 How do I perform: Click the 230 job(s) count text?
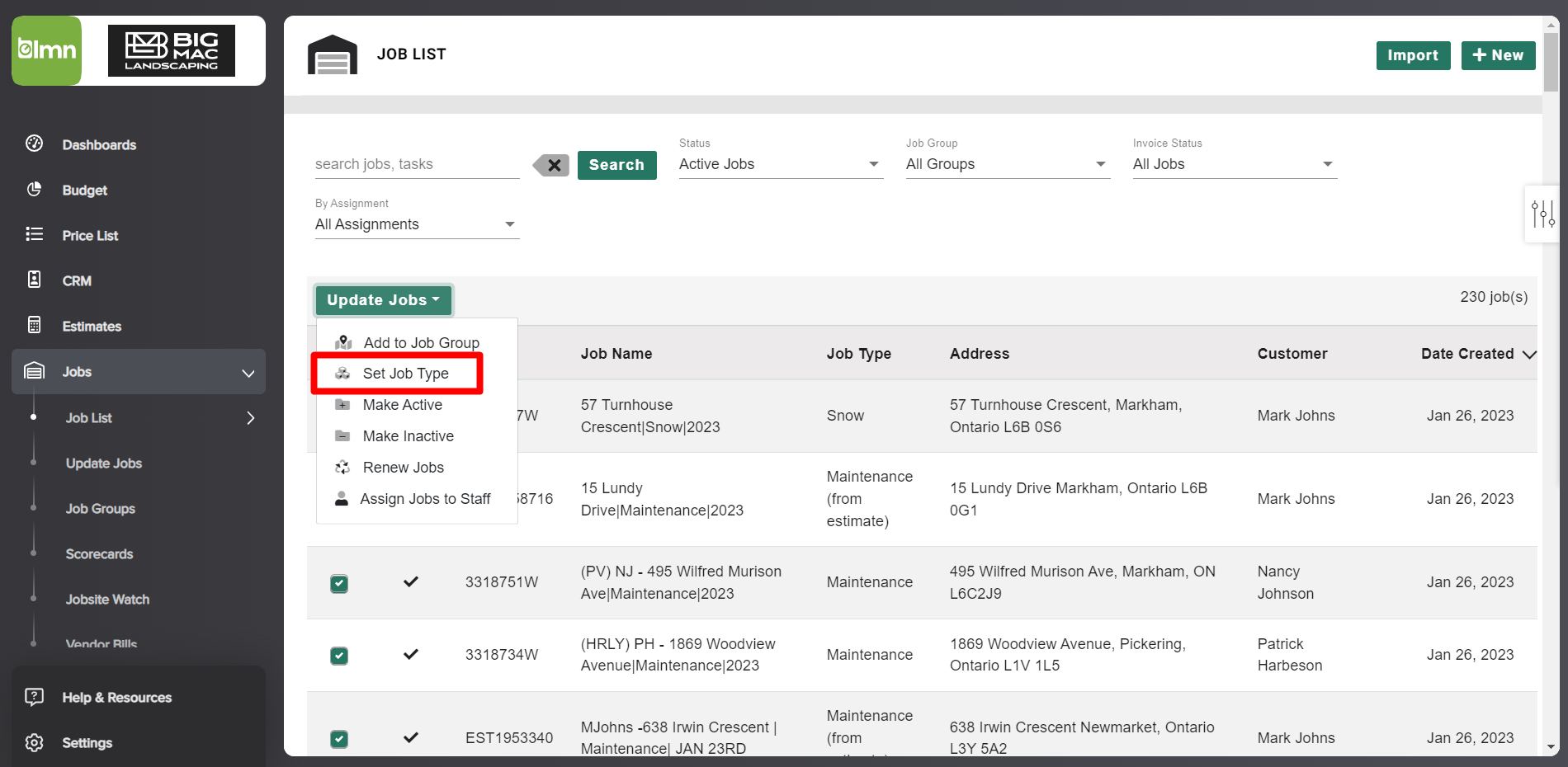pyautogui.click(x=1494, y=297)
